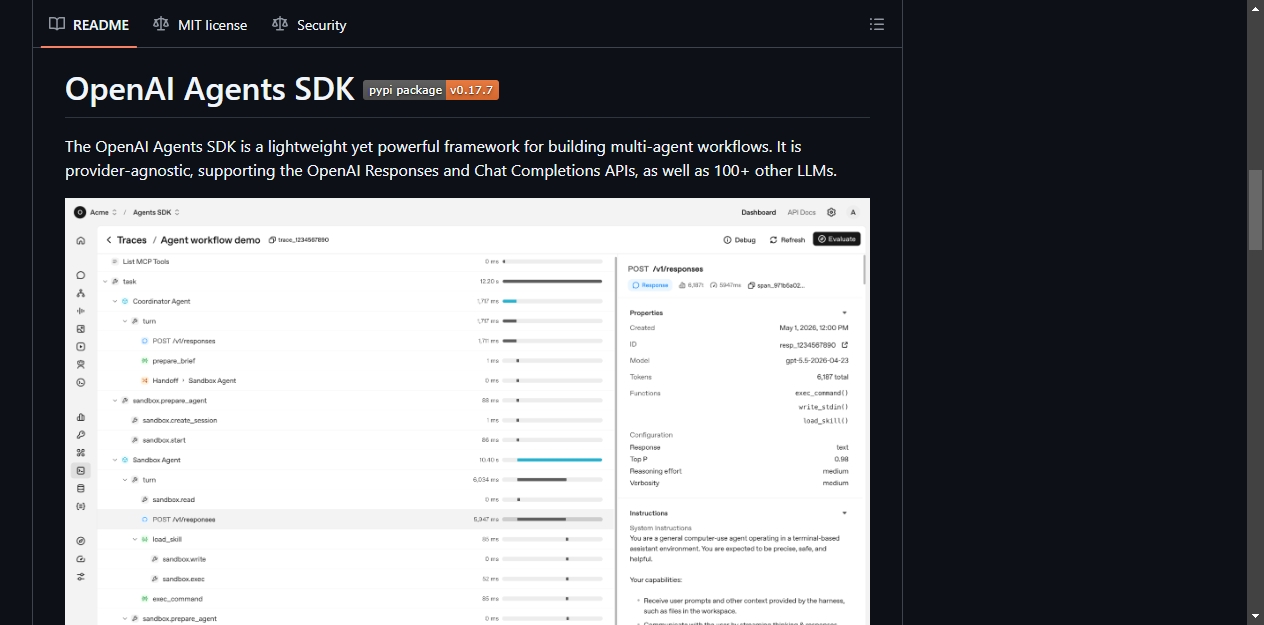Image resolution: width=1264 pixels, height=625 pixels.
Task: Click API Docs in the demo header
Action: point(801,212)
